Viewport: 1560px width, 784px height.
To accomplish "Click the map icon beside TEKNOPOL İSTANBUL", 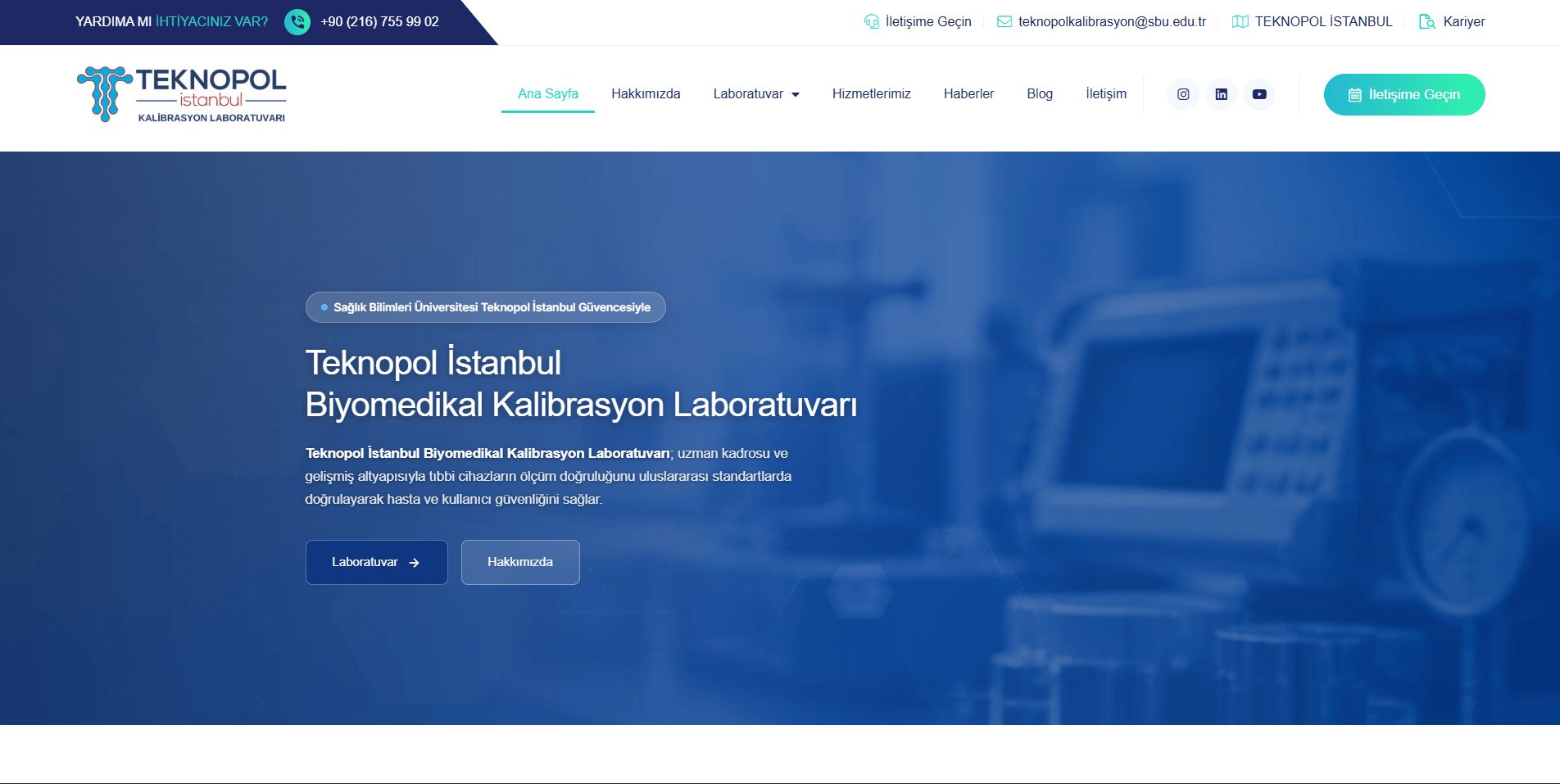I will pos(1240,22).
